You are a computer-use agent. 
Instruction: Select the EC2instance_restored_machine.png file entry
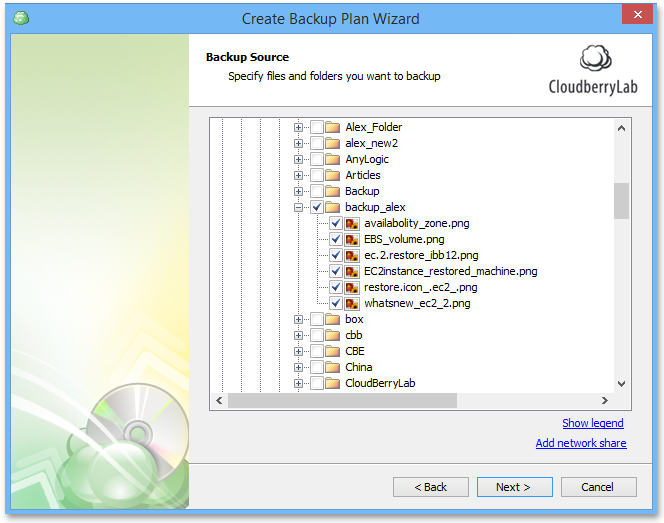450,271
